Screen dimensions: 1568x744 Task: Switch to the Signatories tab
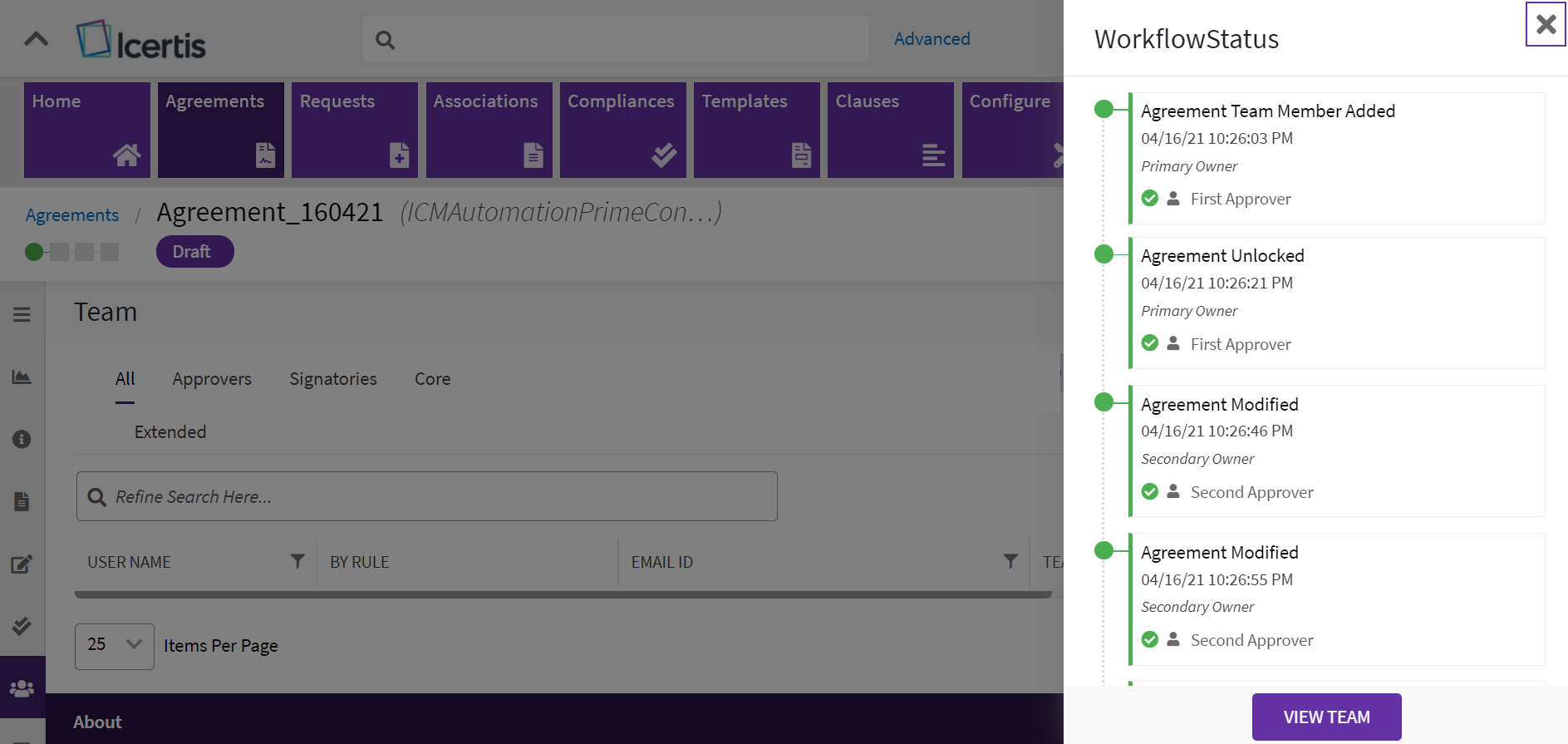[332, 379]
